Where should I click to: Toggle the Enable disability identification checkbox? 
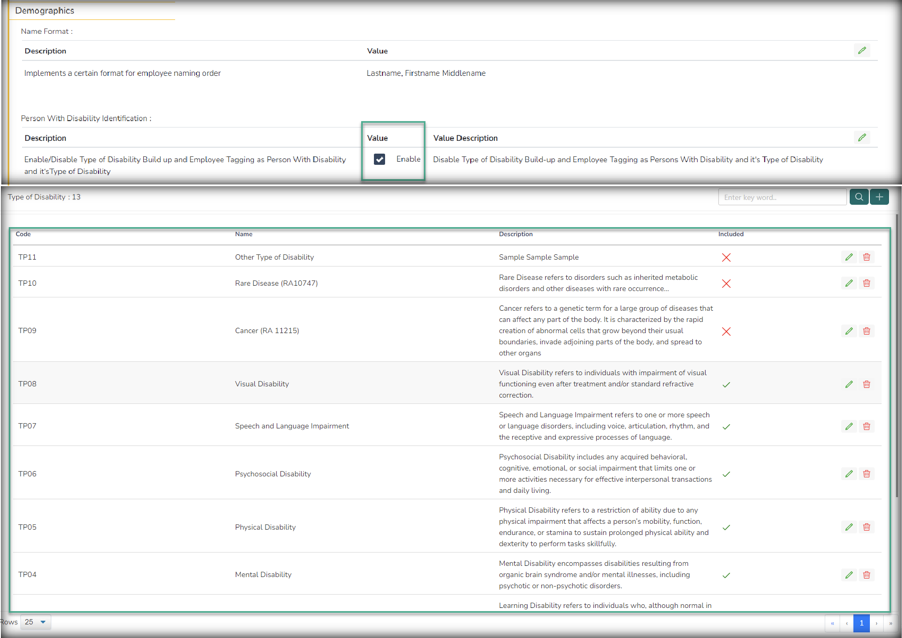click(380, 159)
